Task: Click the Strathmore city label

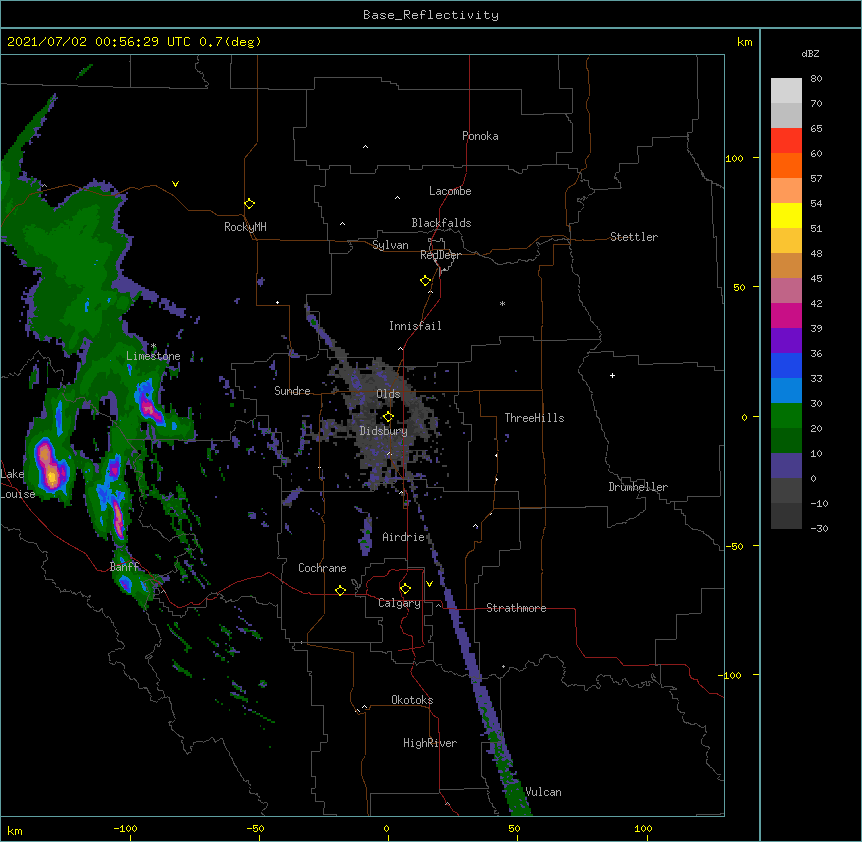Action: (516, 608)
